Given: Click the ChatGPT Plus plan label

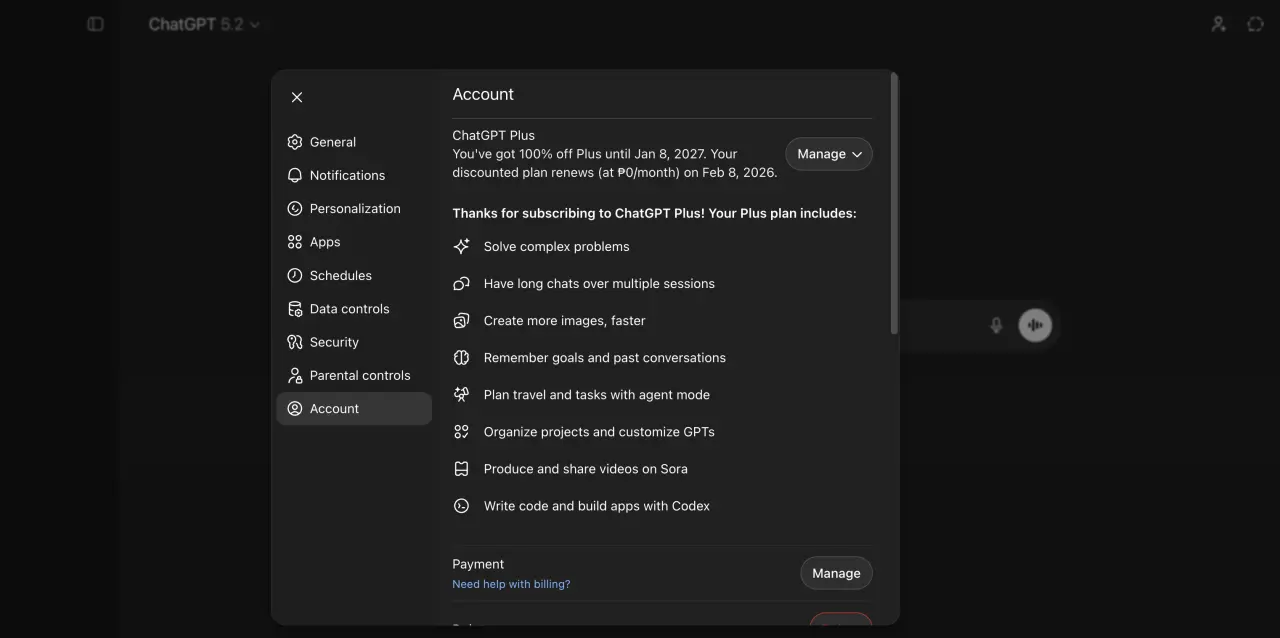Looking at the screenshot, I should click(x=493, y=135).
